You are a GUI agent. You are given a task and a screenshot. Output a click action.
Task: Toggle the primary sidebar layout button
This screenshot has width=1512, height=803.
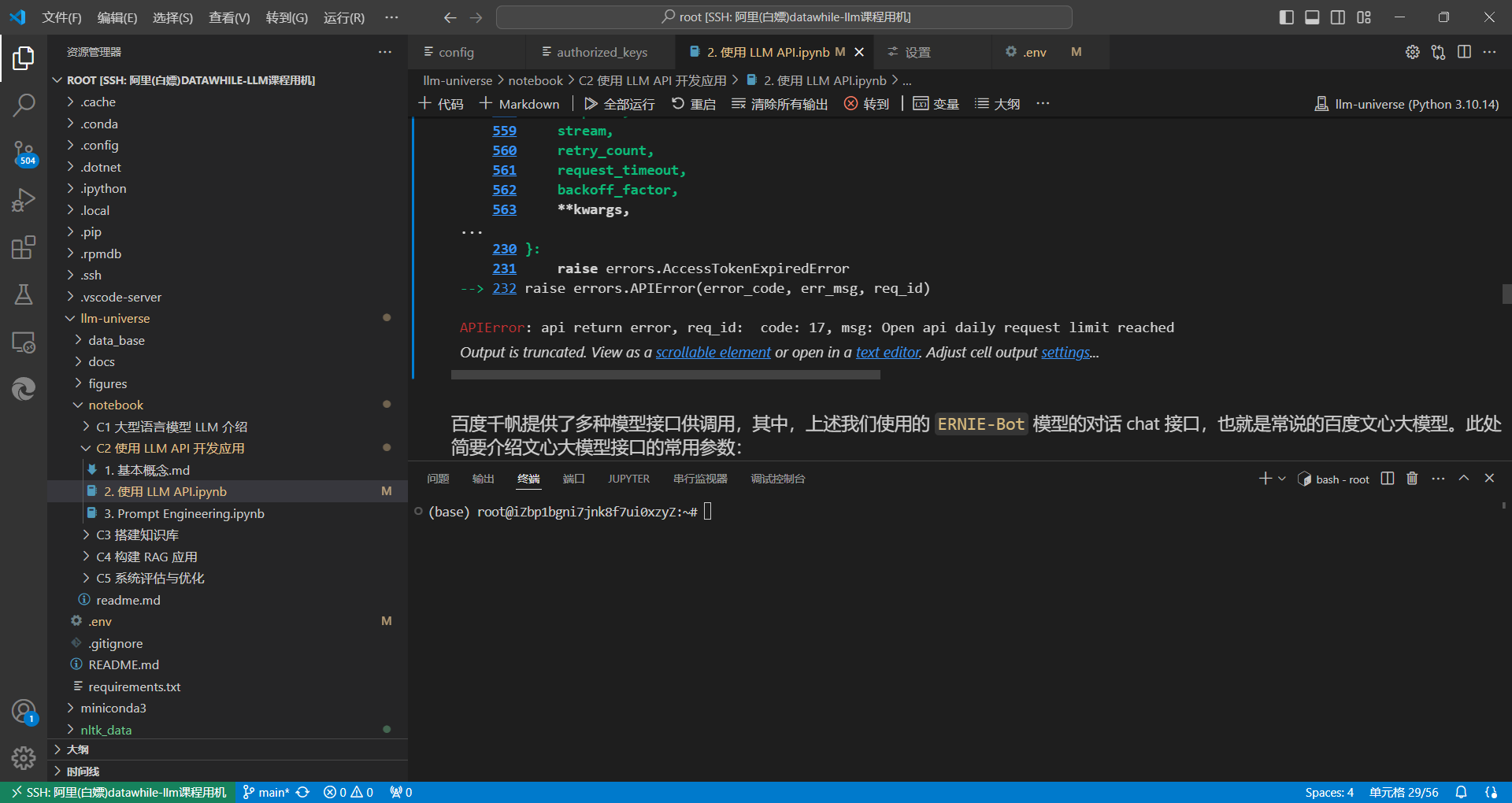1286,17
